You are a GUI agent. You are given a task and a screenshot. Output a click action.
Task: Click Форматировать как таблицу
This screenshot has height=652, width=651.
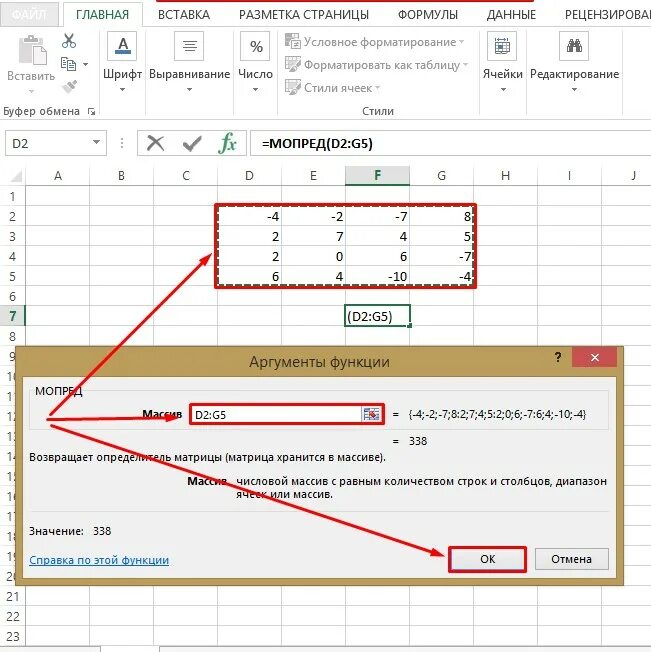tap(376, 65)
